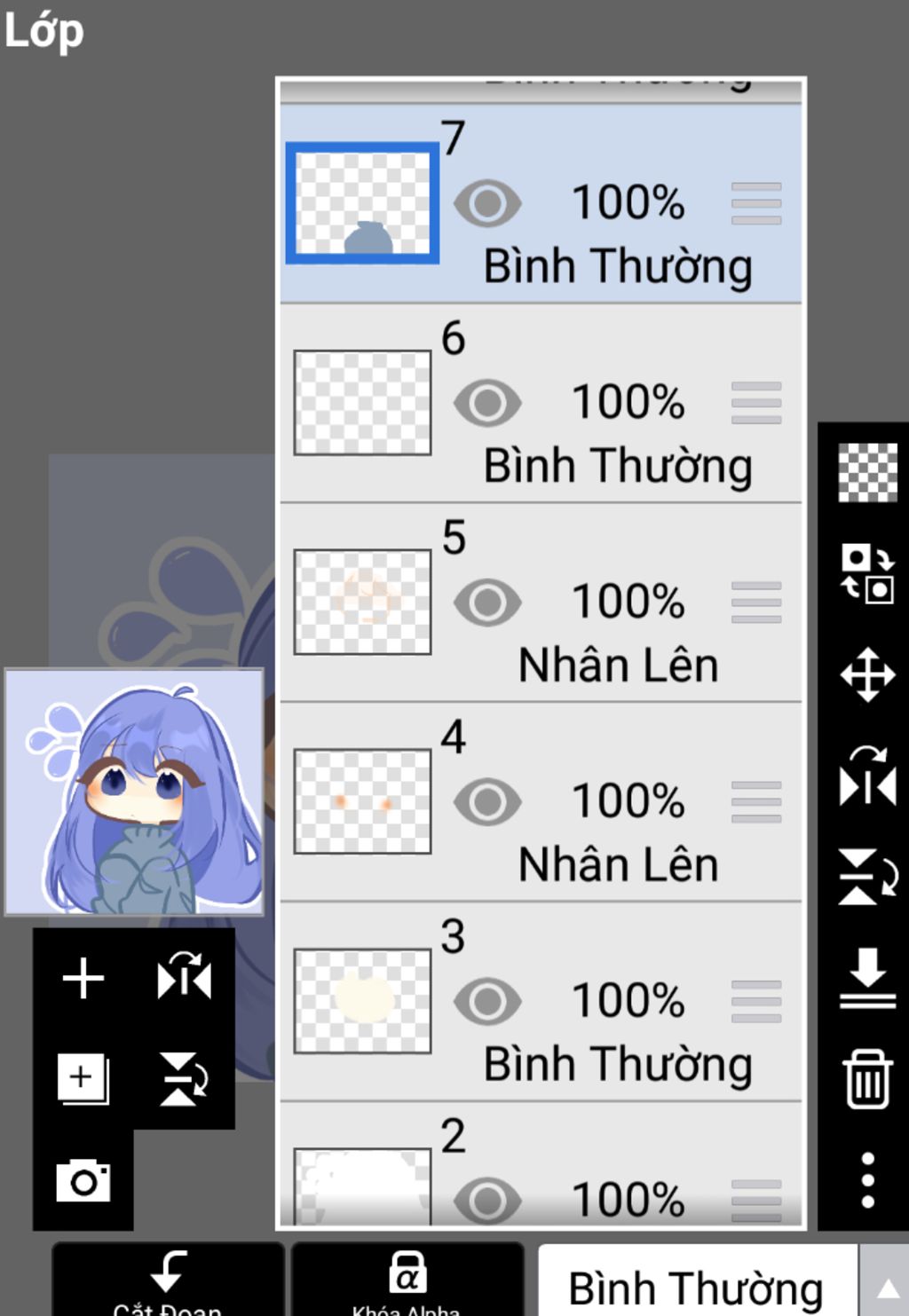Select layer 6 in the layer list

[x=541, y=403]
